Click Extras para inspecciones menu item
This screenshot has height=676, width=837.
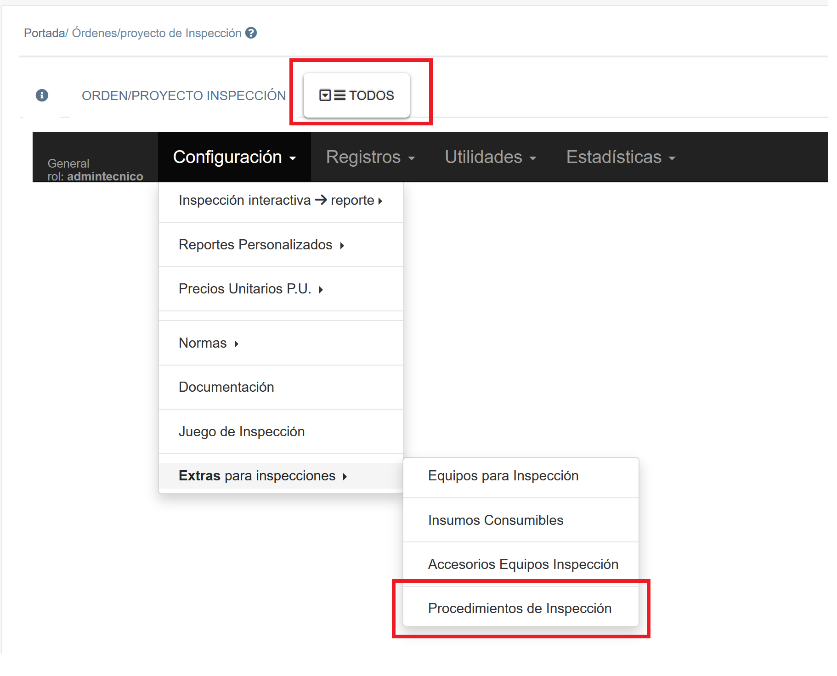tap(262, 476)
